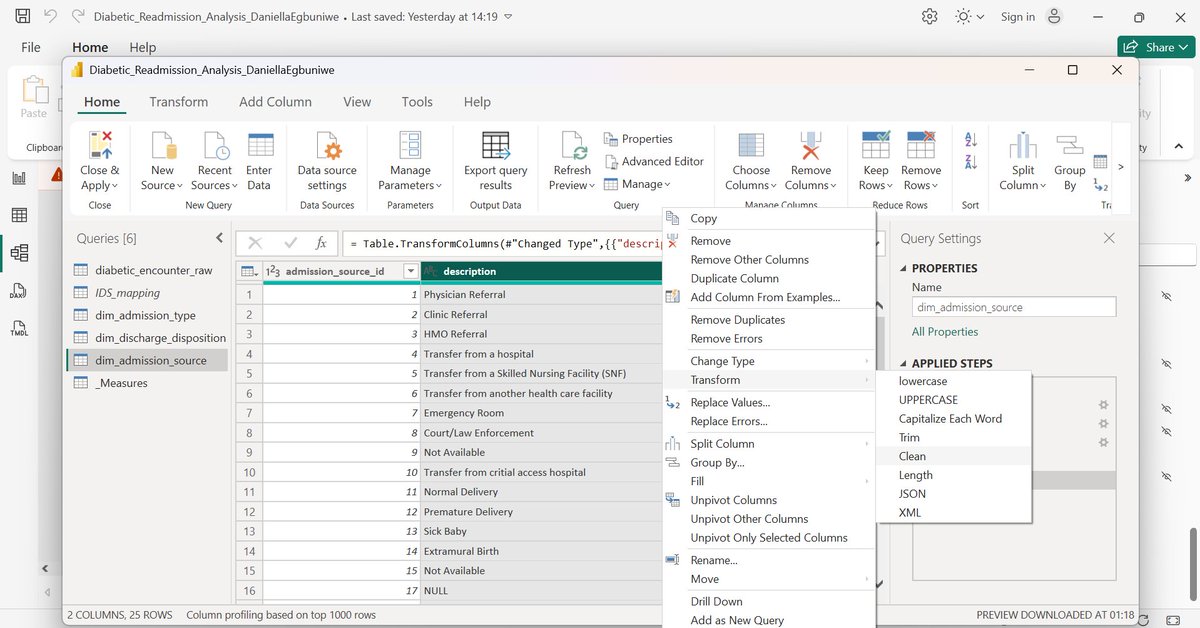
Task: Open settings gear in title bar
Action: coord(930,17)
